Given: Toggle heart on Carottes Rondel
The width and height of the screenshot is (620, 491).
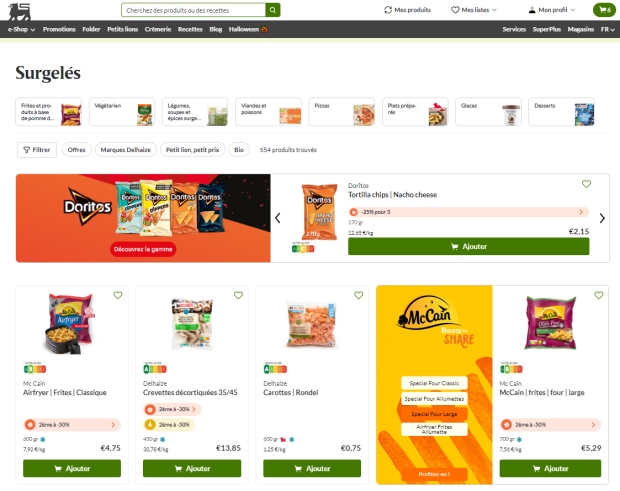Looking at the screenshot, I should coord(358,295).
